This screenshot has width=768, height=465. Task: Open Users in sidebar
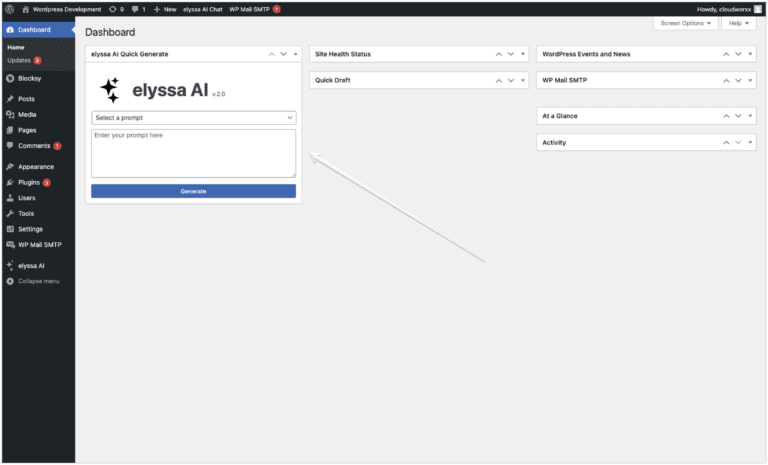(x=39, y=198)
